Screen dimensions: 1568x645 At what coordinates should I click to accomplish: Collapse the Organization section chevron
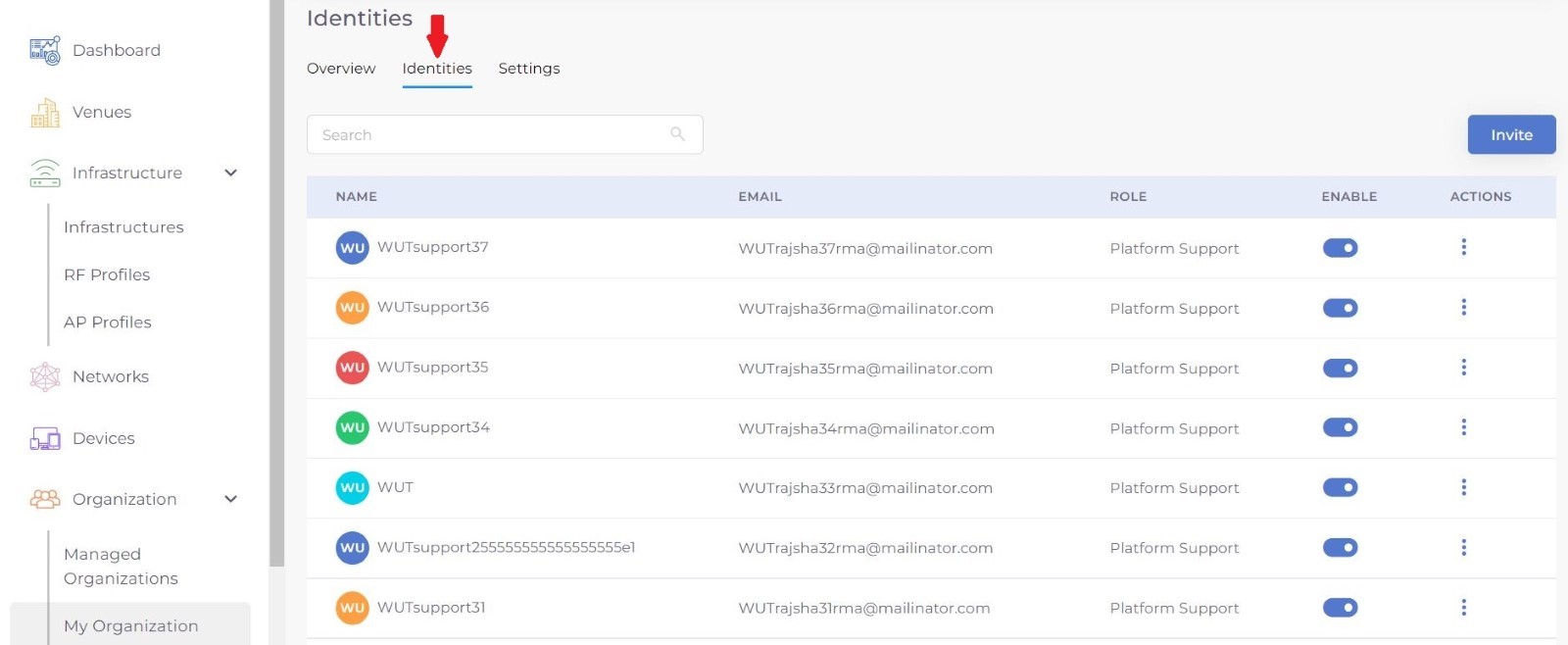click(231, 499)
